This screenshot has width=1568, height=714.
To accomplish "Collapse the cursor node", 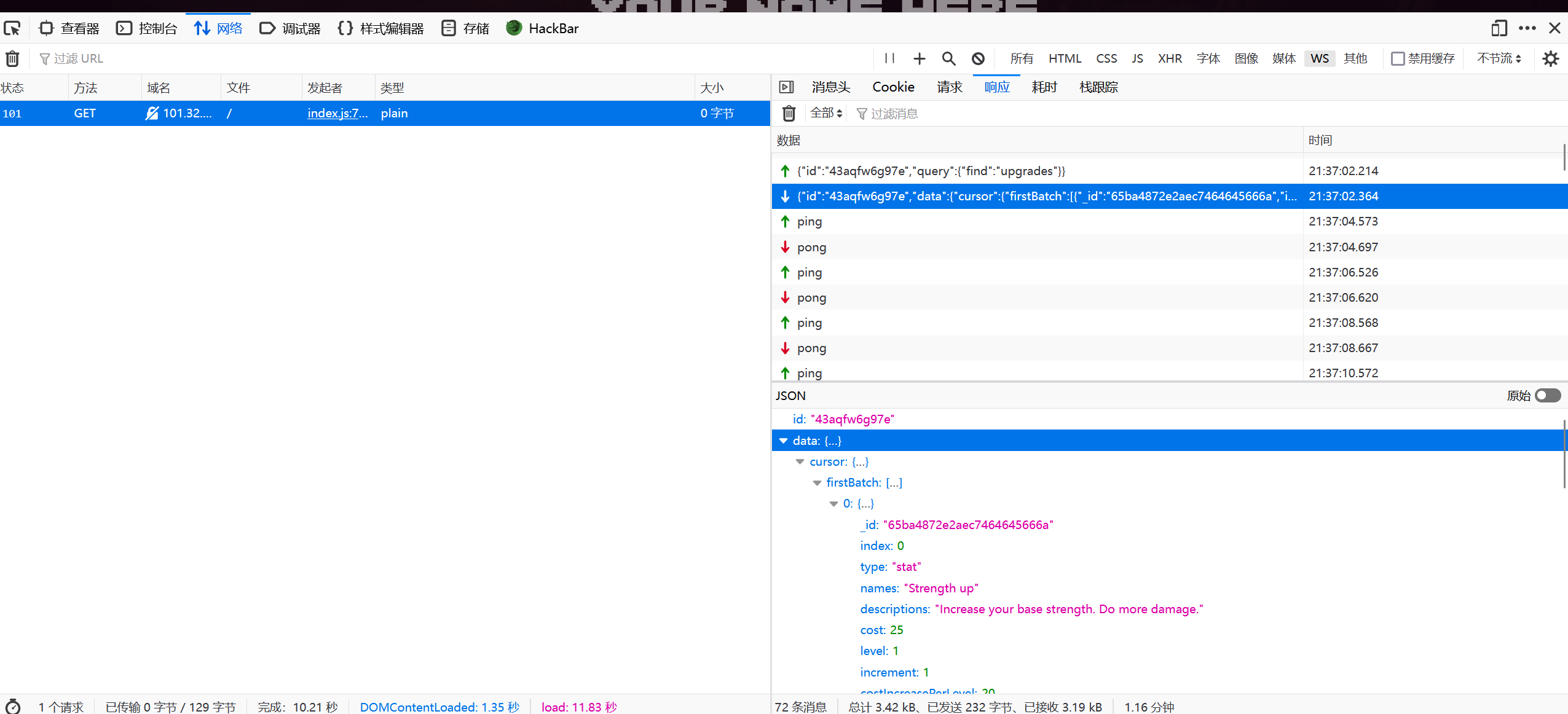I will point(800,461).
